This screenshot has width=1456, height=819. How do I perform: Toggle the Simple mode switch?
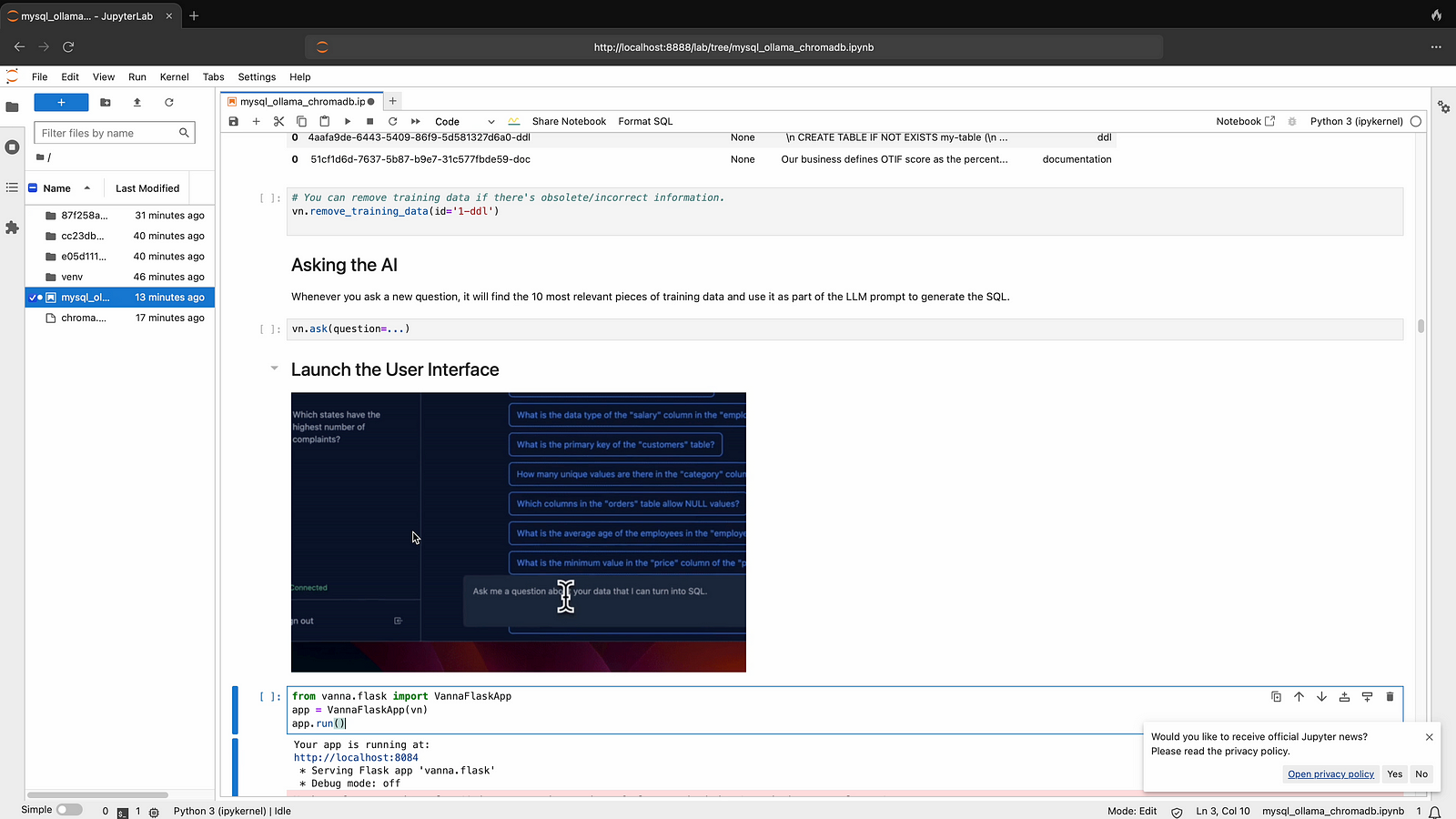(x=69, y=810)
